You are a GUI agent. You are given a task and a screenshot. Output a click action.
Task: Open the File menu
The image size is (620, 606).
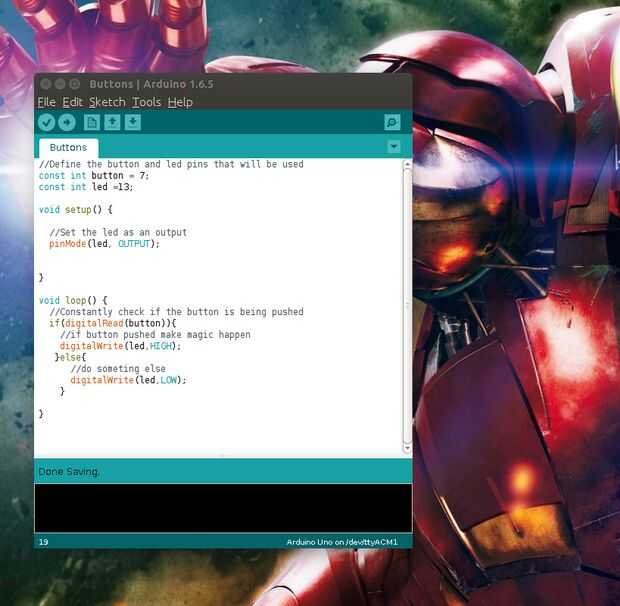[47, 102]
